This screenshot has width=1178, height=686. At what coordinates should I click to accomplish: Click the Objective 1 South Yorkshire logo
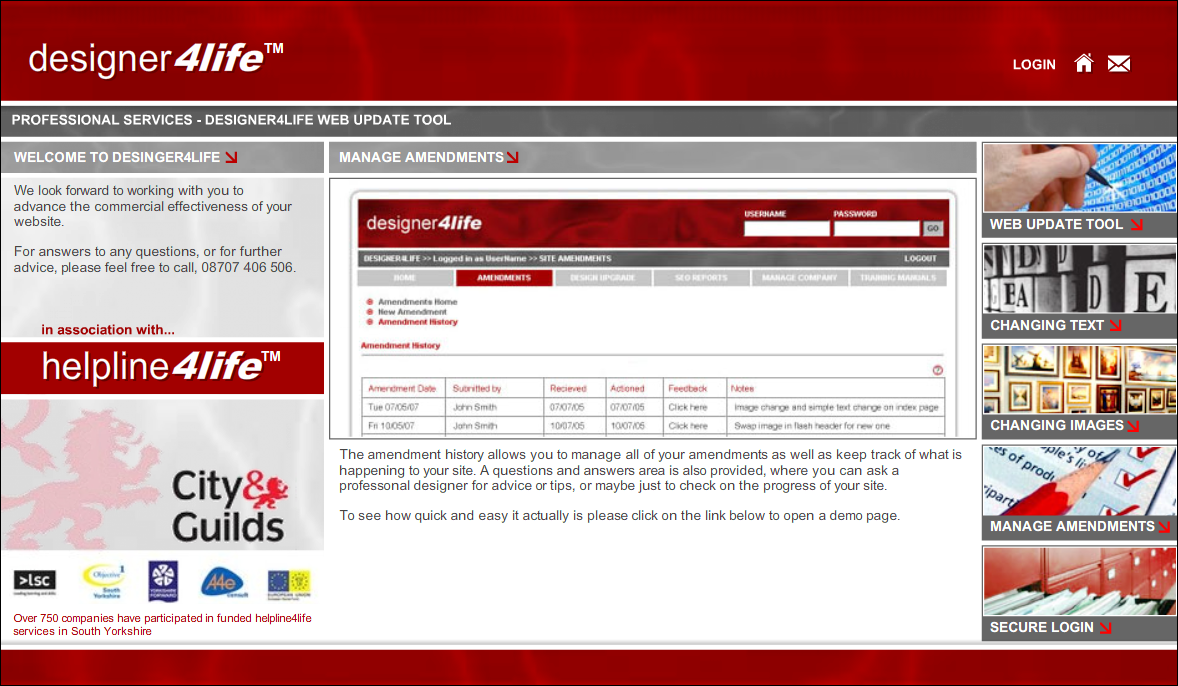[x=104, y=581]
